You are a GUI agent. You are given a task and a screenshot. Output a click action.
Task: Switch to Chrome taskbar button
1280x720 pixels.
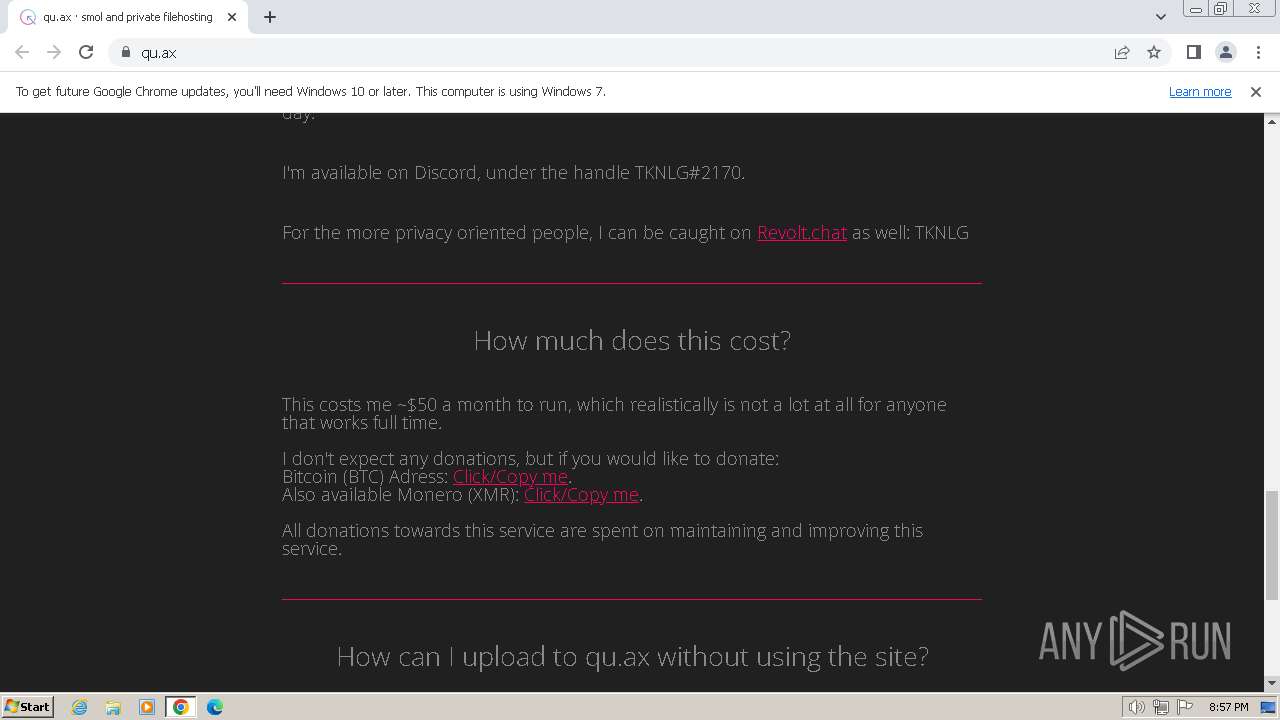click(181, 707)
